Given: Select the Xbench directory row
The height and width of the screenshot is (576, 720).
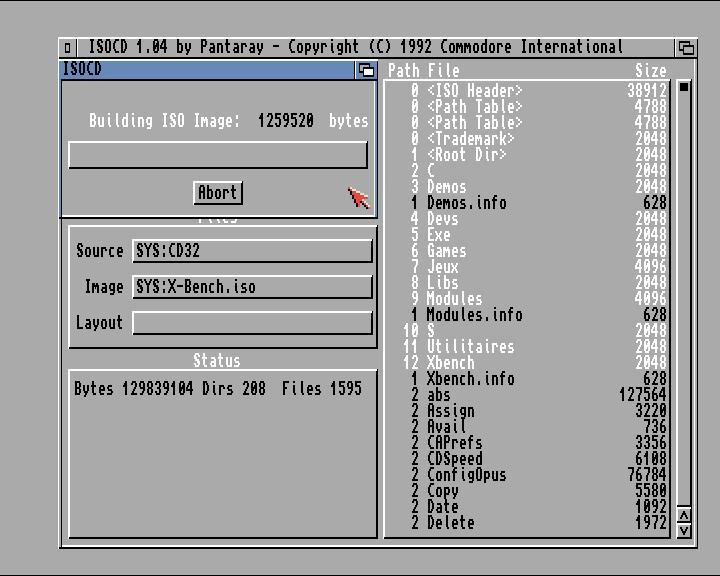Looking at the screenshot, I should (527, 363).
